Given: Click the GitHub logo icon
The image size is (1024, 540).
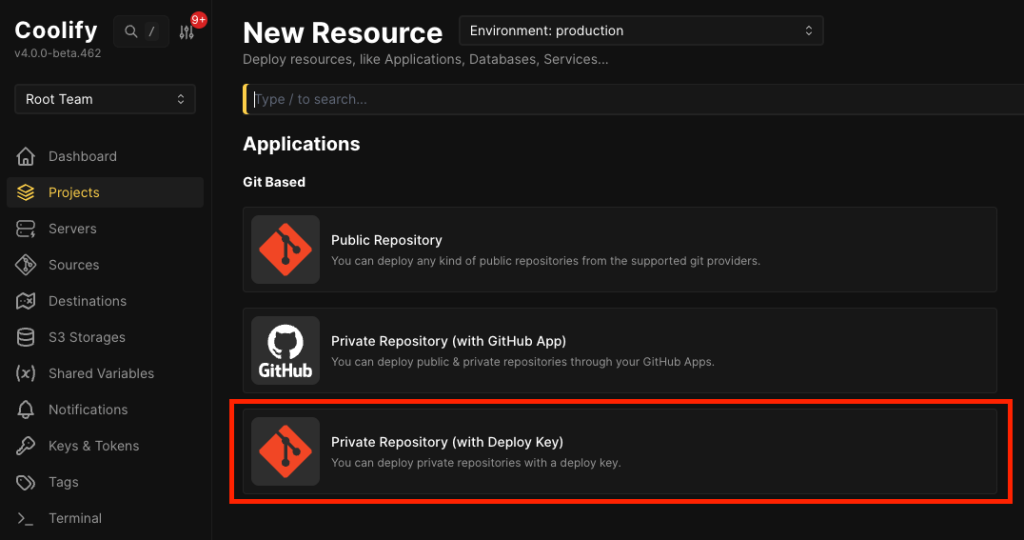Looking at the screenshot, I should (285, 351).
